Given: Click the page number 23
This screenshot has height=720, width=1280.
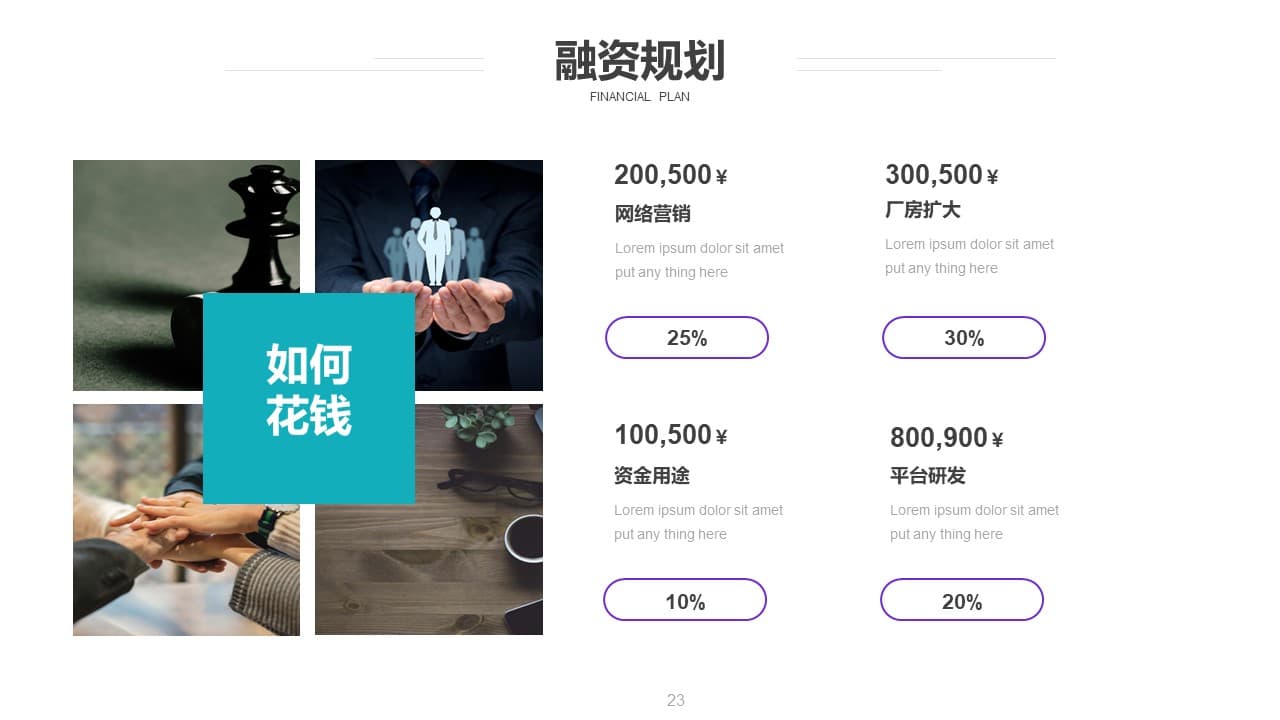Looking at the screenshot, I should tap(676, 700).
